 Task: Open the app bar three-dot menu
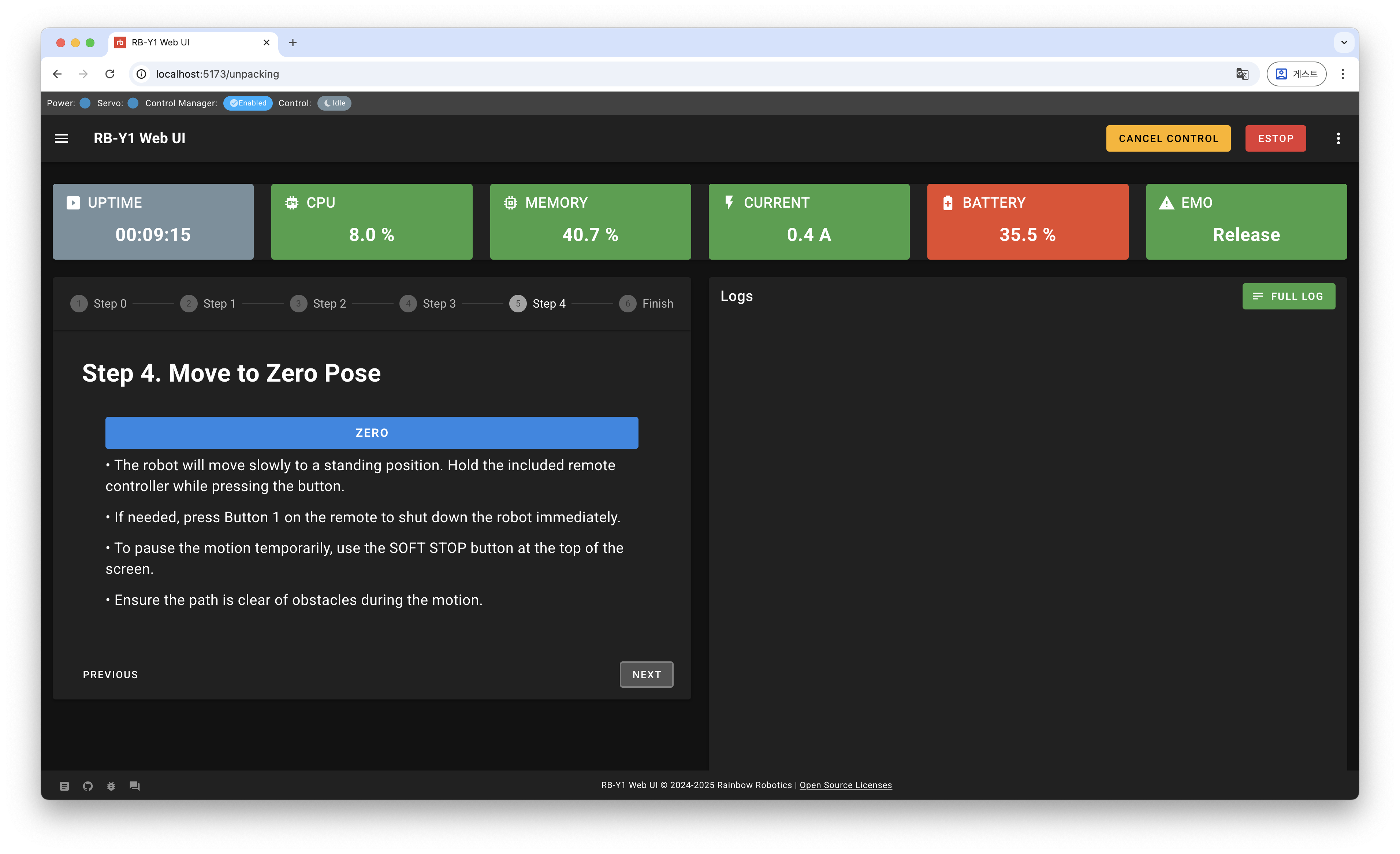click(x=1338, y=138)
